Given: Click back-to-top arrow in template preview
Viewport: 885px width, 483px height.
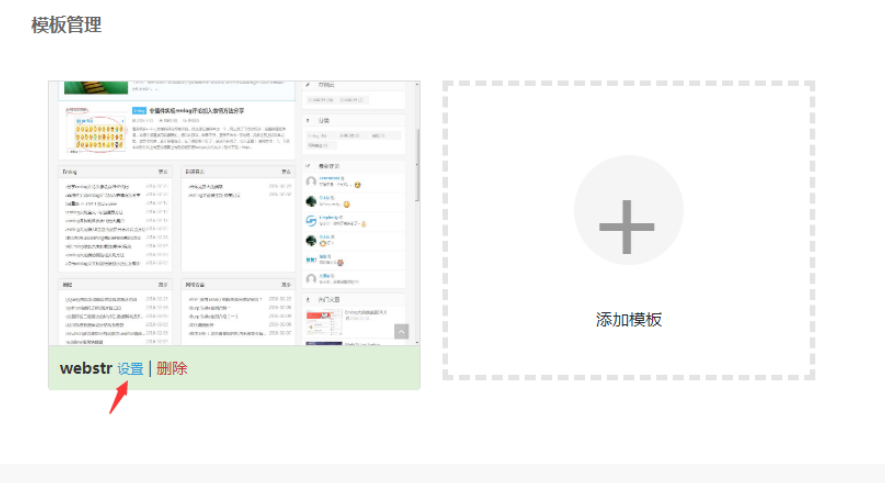Looking at the screenshot, I should [x=401, y=331].
